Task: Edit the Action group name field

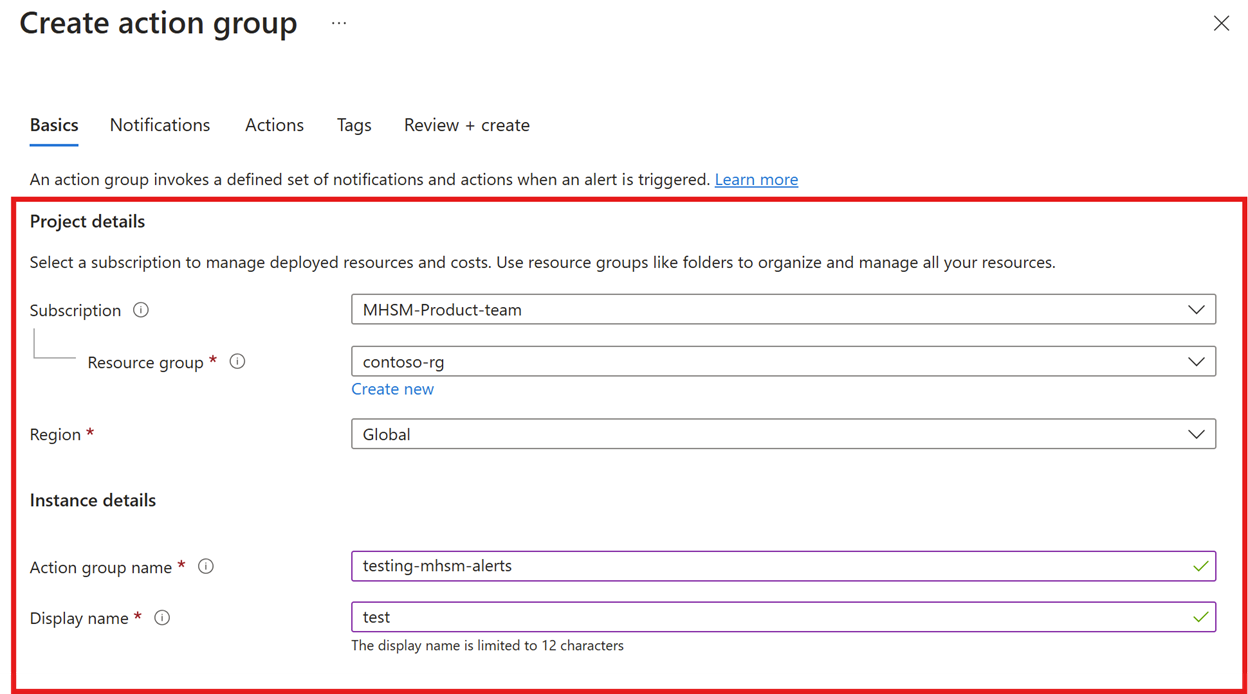Action: 783,566
